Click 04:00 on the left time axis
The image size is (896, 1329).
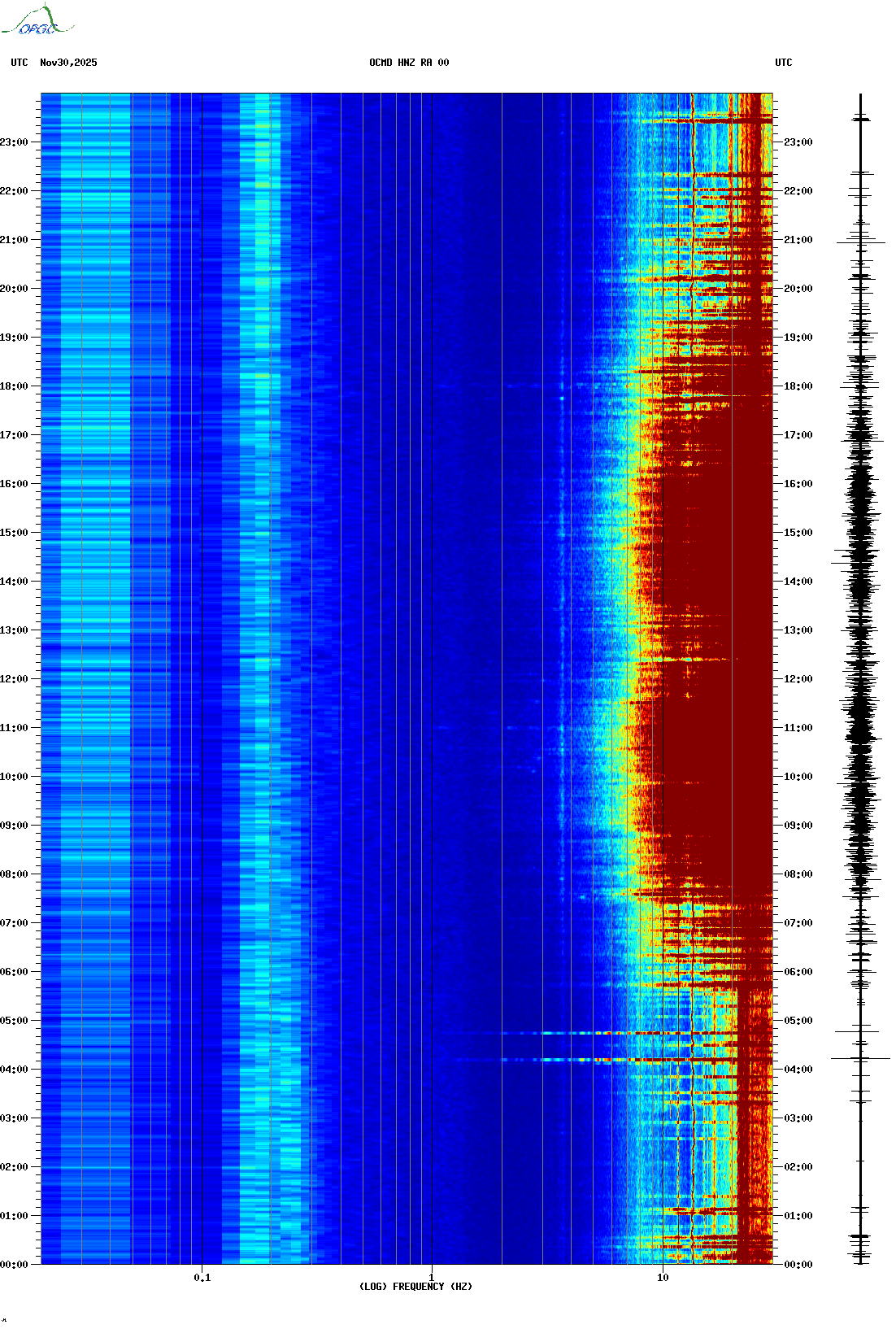14,1070
